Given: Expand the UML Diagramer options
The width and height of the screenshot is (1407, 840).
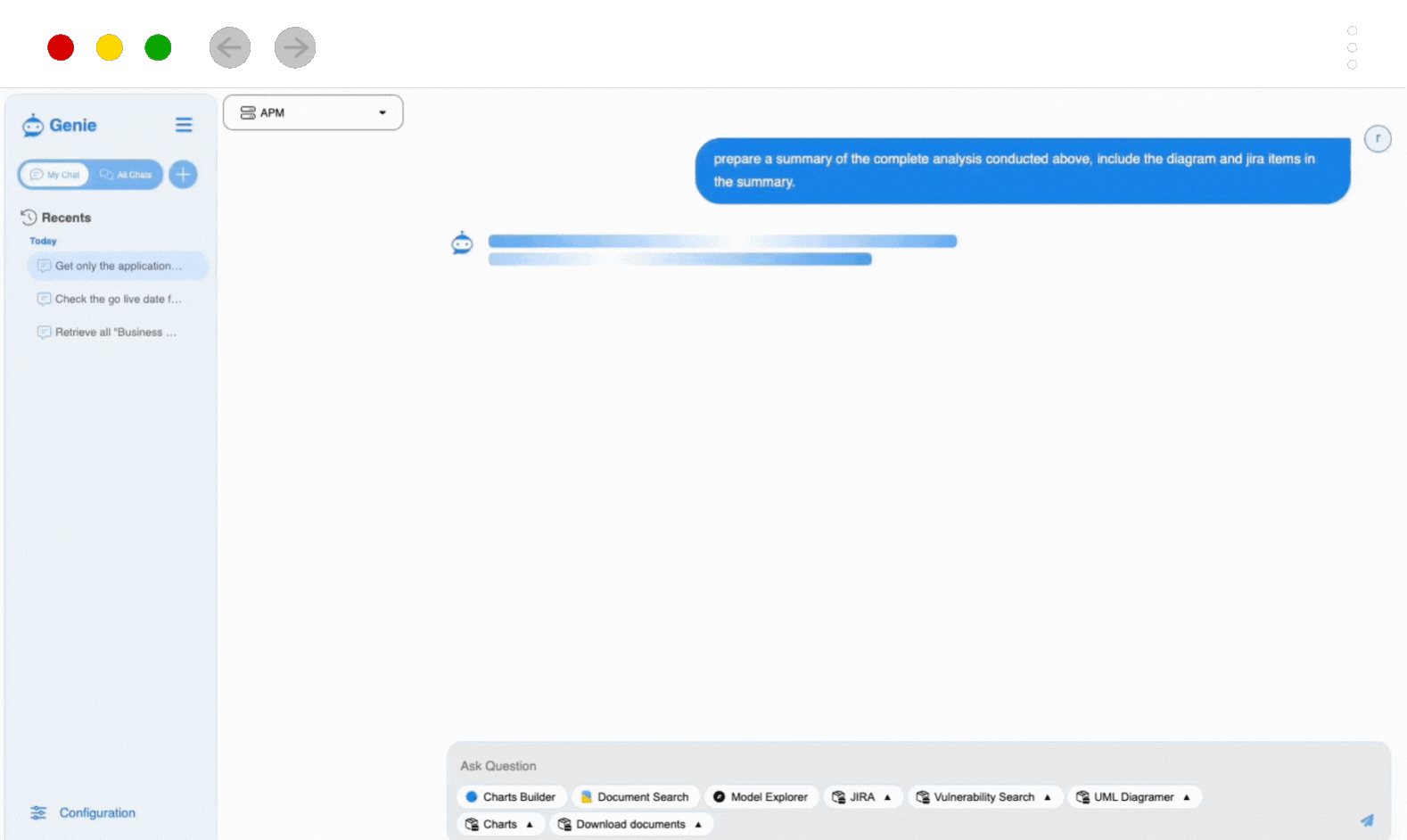Looking at the screenshot, I should pyautogui.click(x=1134, y=797).
